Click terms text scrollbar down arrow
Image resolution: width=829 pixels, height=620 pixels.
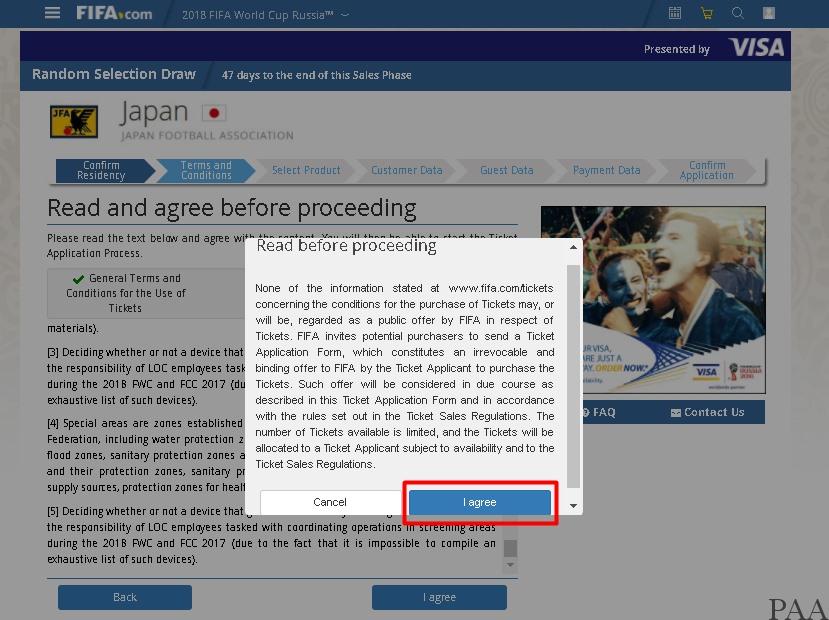tap(510, 565)
